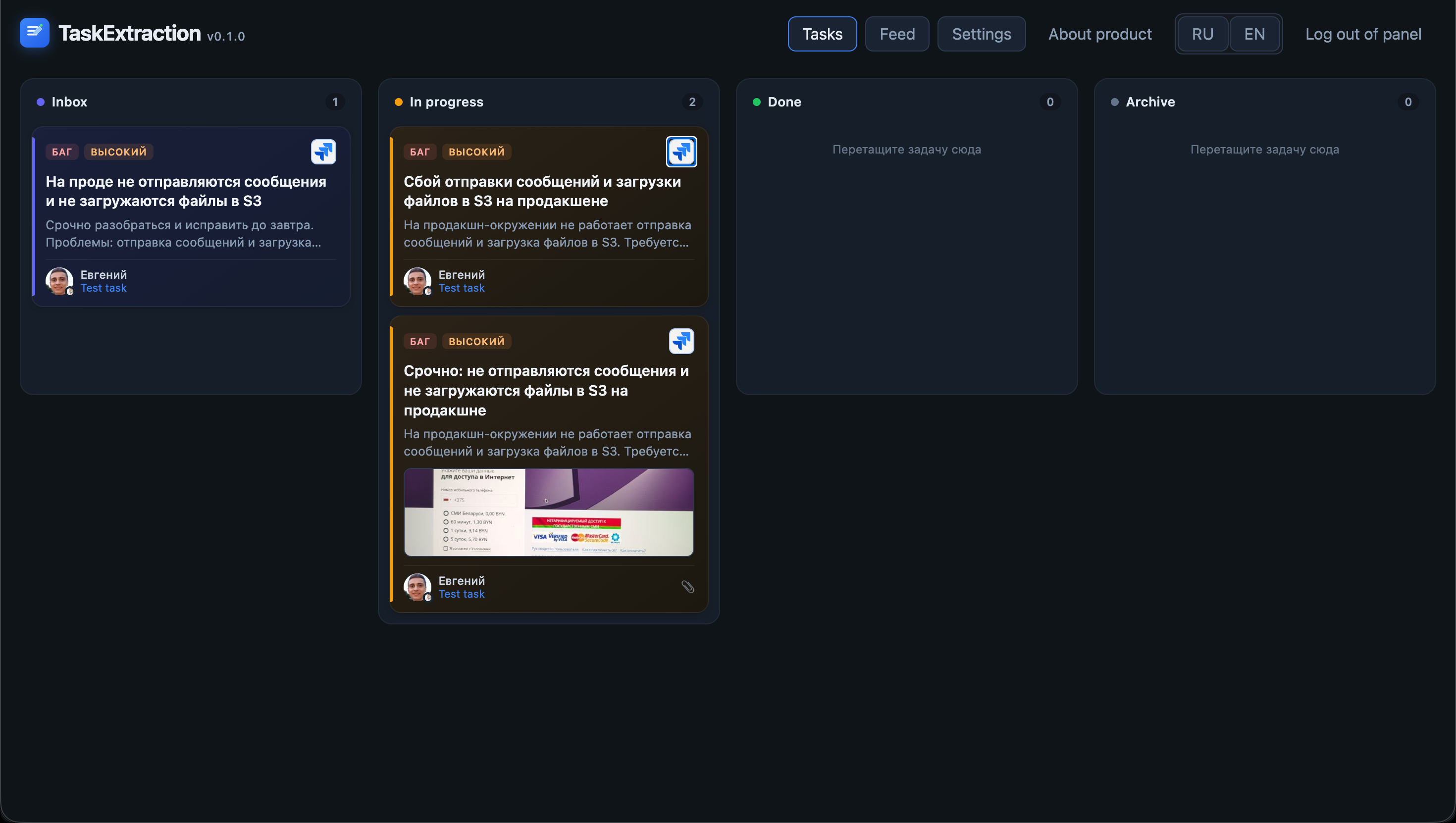The image size is (1456, 823).
Task: Log out of panel
Action: (1363, 34)
